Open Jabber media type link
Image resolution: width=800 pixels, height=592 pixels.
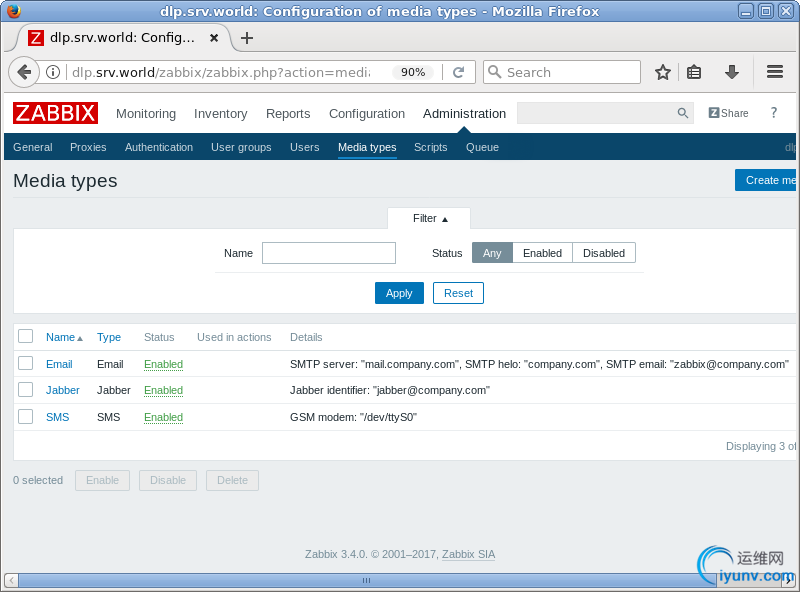coord(63,390)
